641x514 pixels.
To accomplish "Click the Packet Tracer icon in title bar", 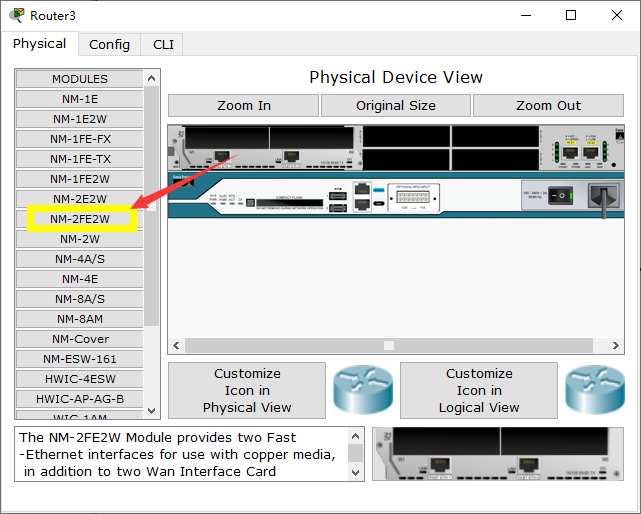I will tap(17, 16).
